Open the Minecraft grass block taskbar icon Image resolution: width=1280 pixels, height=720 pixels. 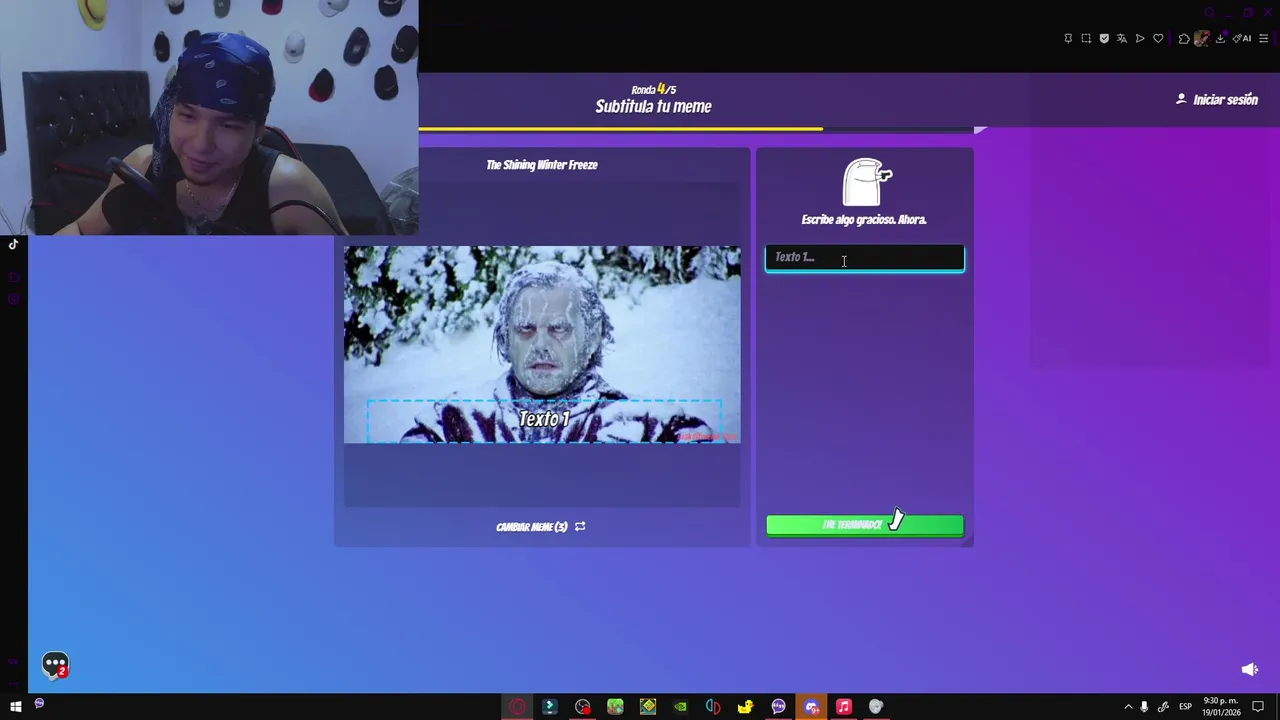click(x=615, y=707)
